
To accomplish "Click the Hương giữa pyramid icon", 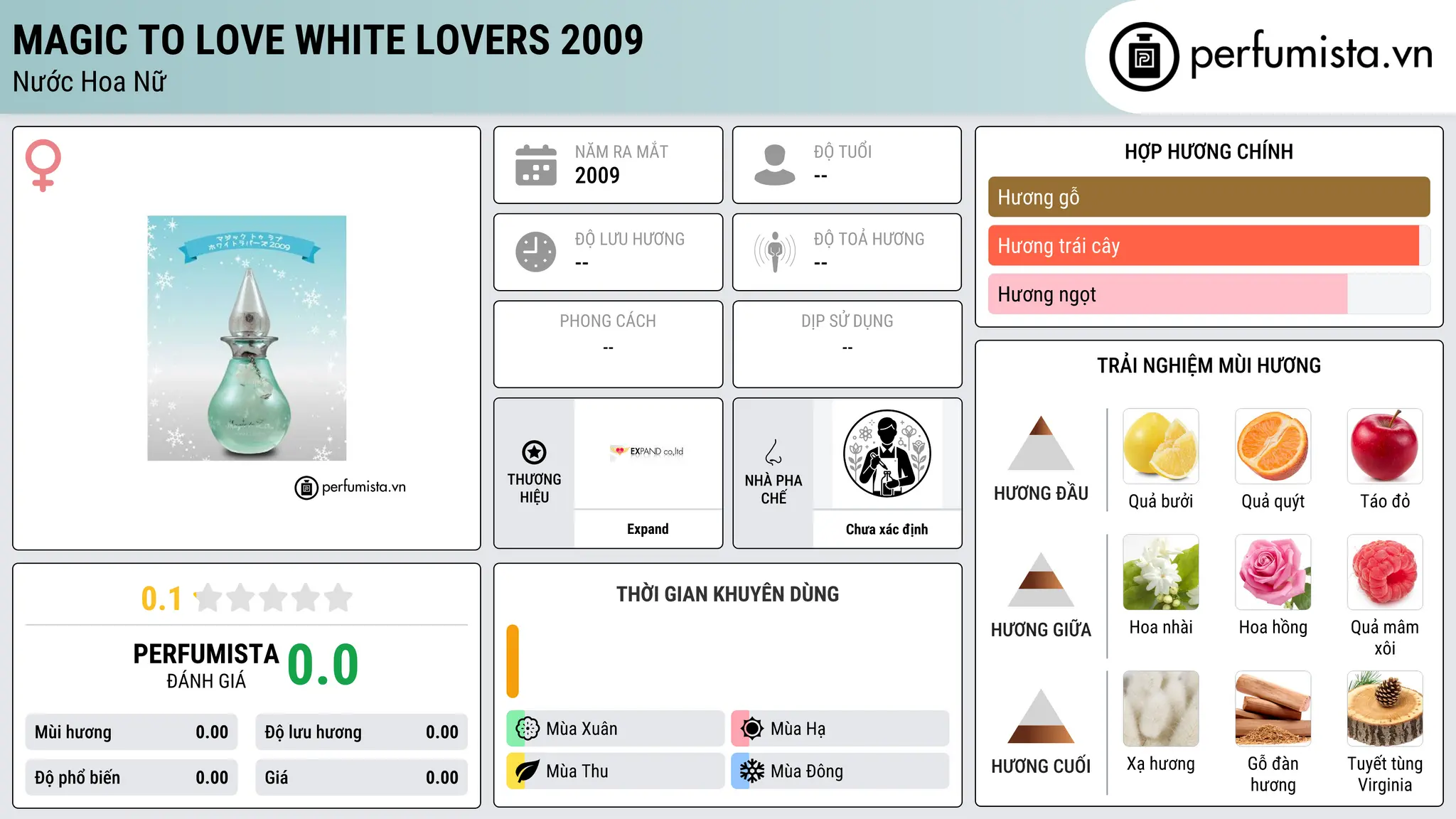I will (1041, 579).
